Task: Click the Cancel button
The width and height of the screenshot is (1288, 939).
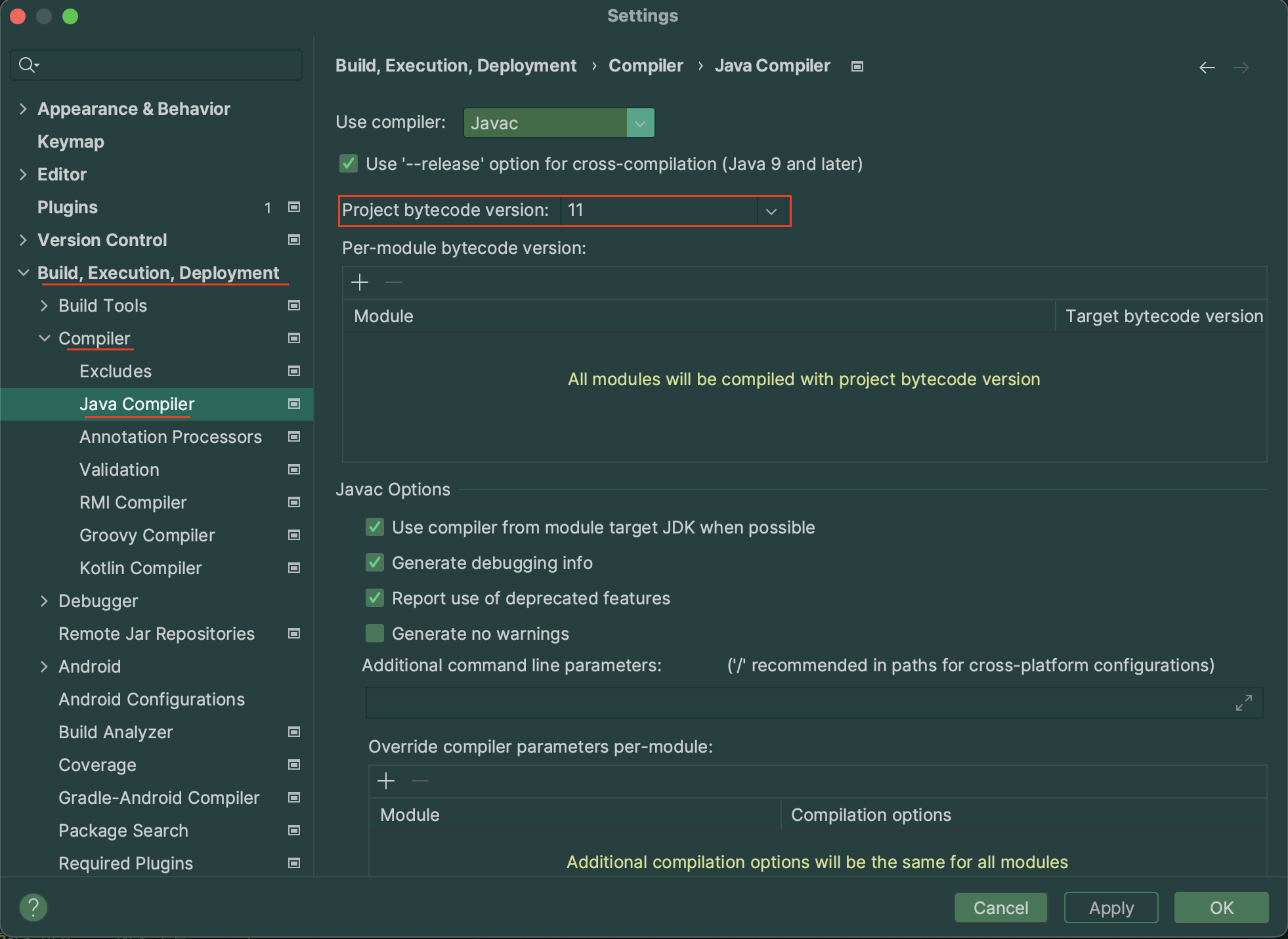Action: [x=1000, y=908]
